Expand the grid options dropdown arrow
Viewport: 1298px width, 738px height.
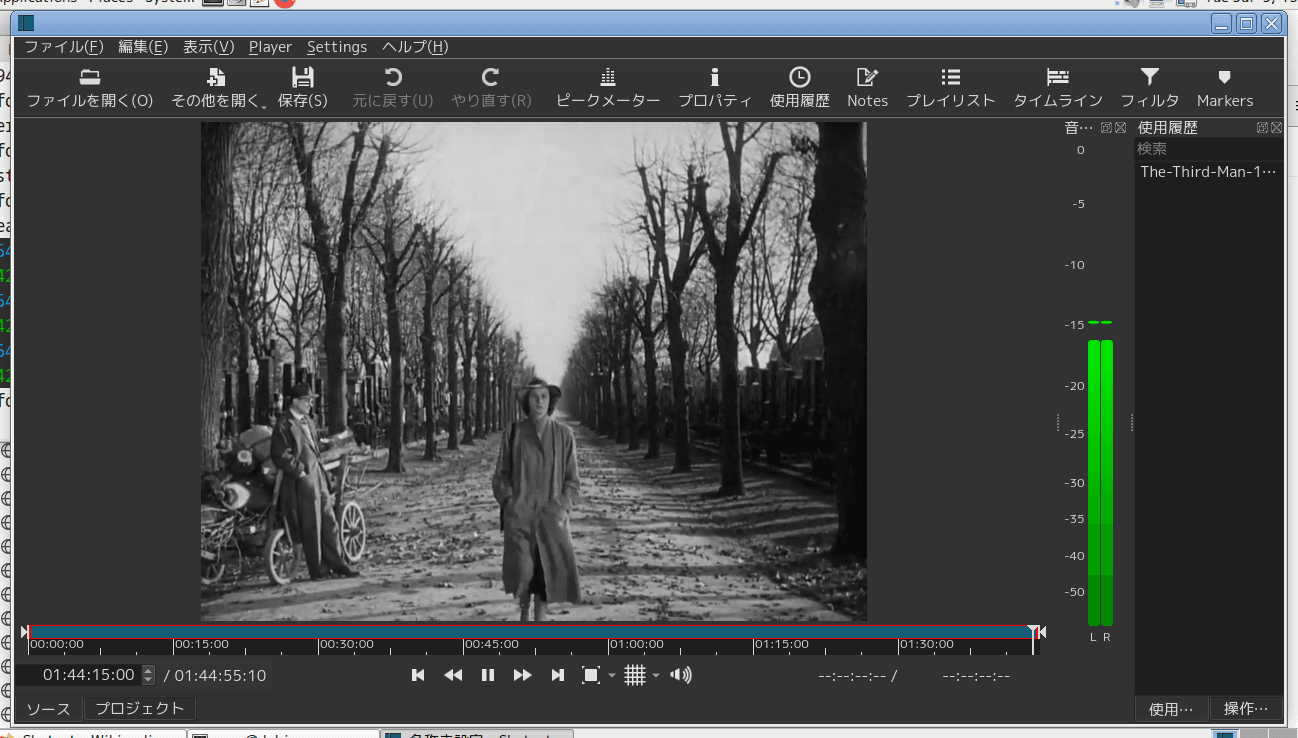coord(656,676)
